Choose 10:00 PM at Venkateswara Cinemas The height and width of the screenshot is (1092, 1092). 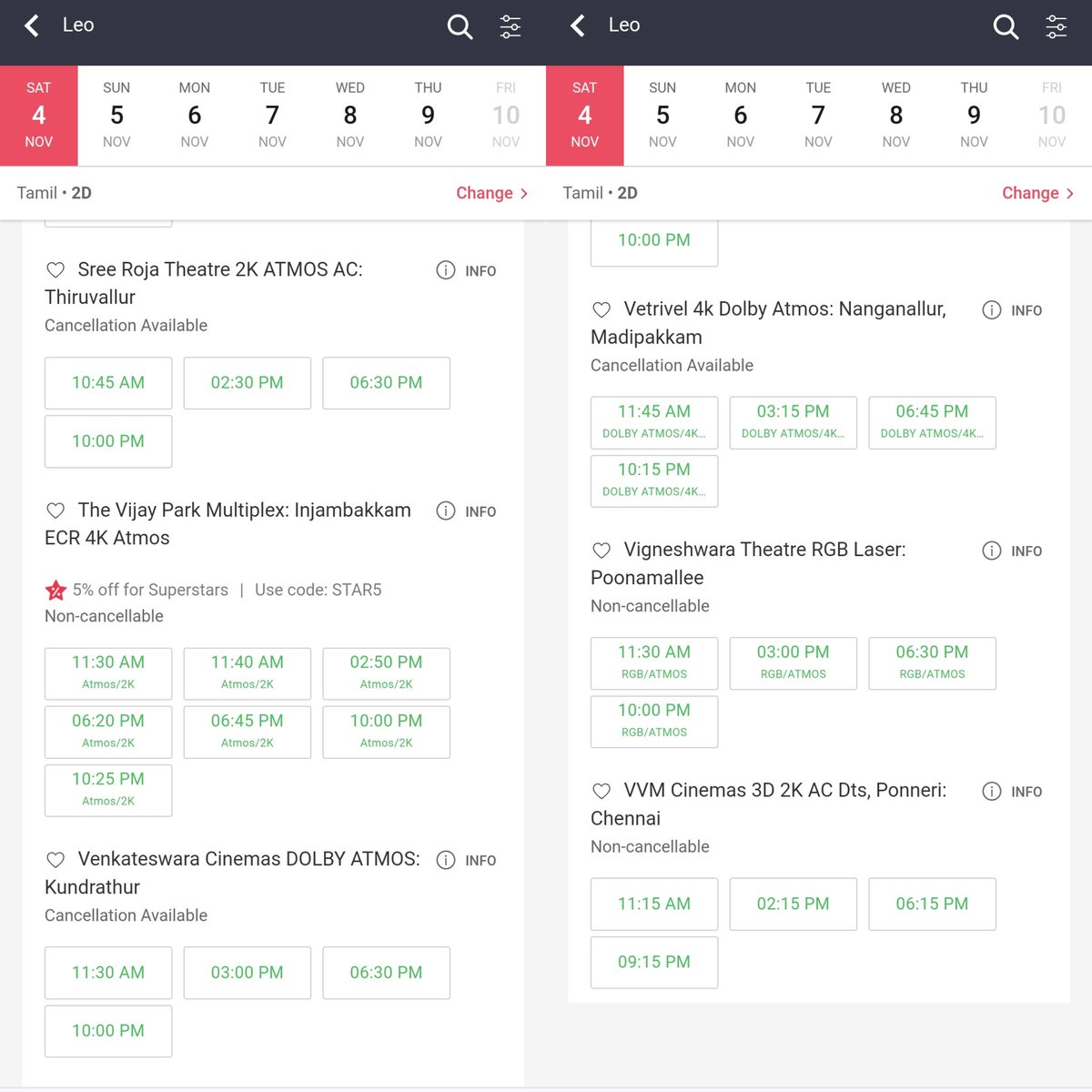[108, 1031]
